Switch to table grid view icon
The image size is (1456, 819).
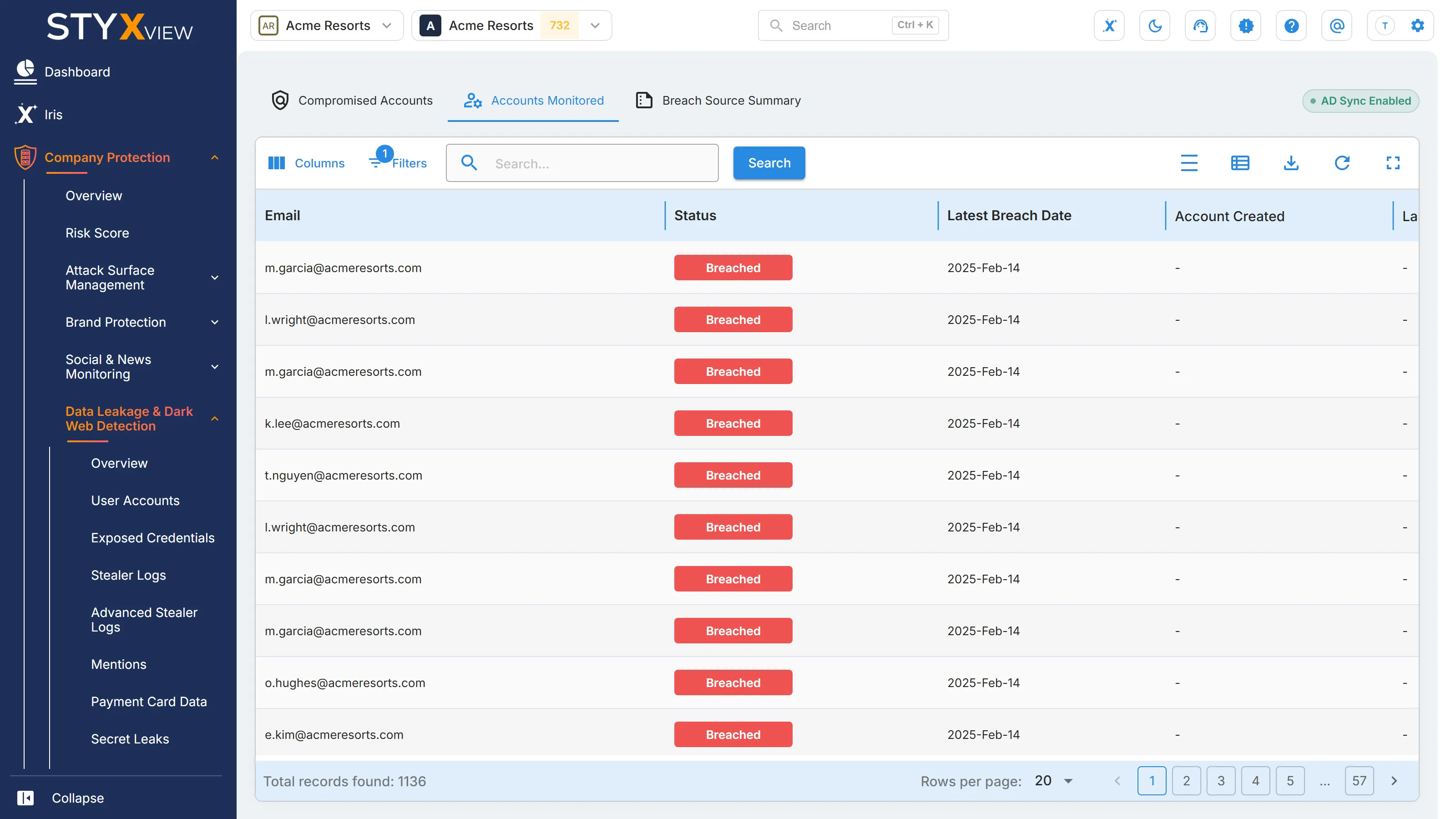(x=1240, y=163)
